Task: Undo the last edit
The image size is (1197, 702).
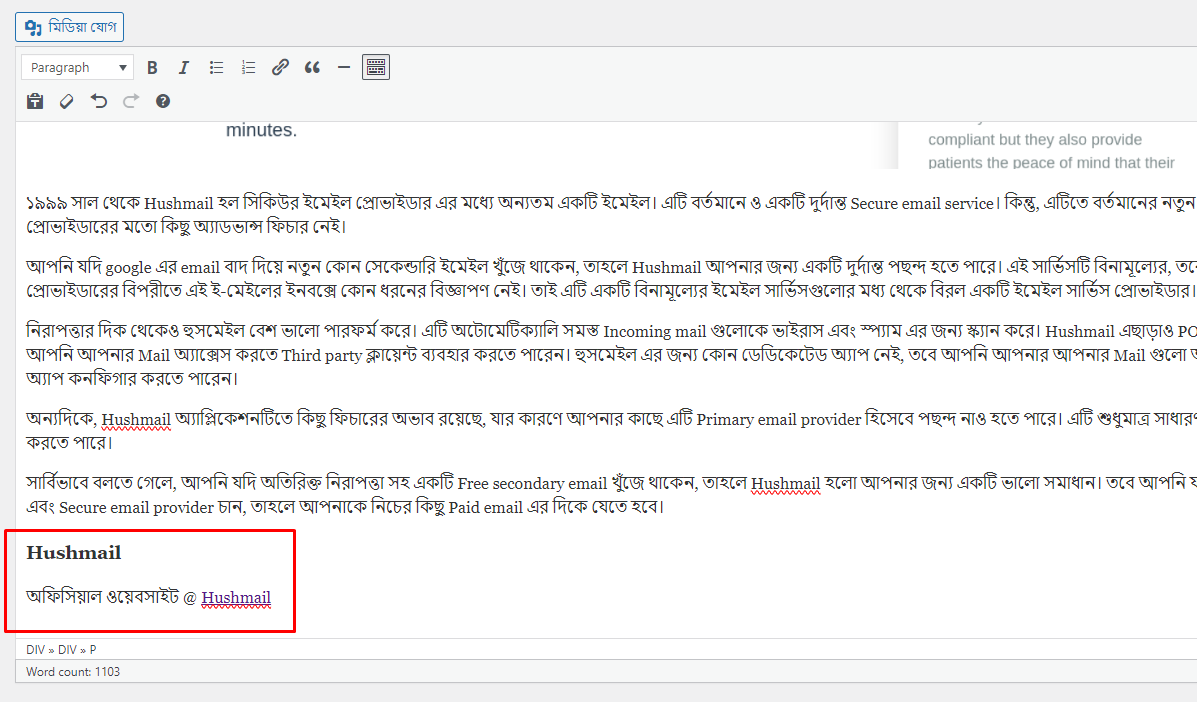Action: [98, 101]
